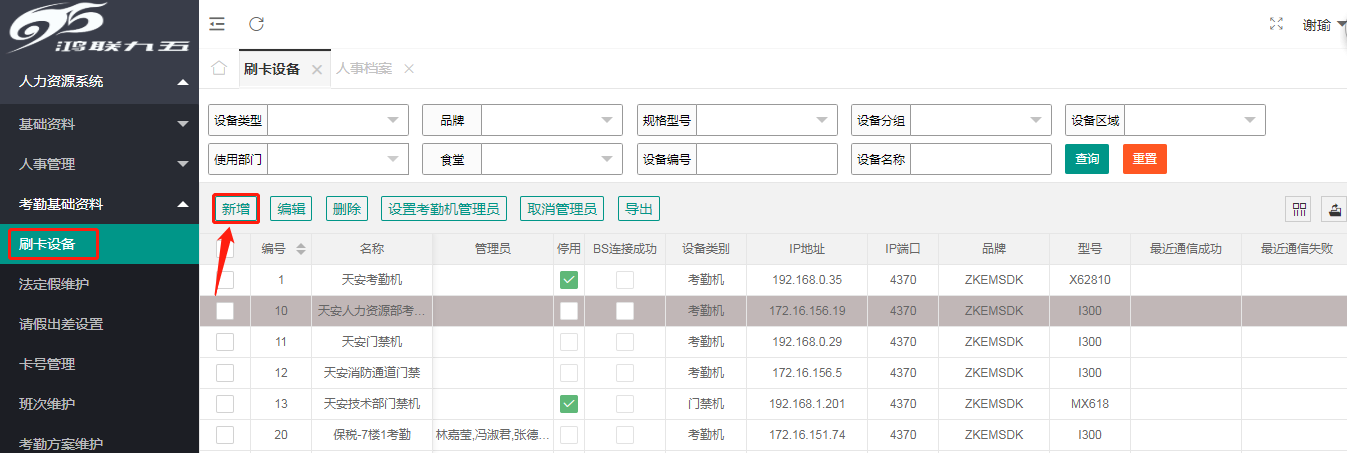
Task: Expand 基础资料 in the sidebar
Action: [100, 124]
